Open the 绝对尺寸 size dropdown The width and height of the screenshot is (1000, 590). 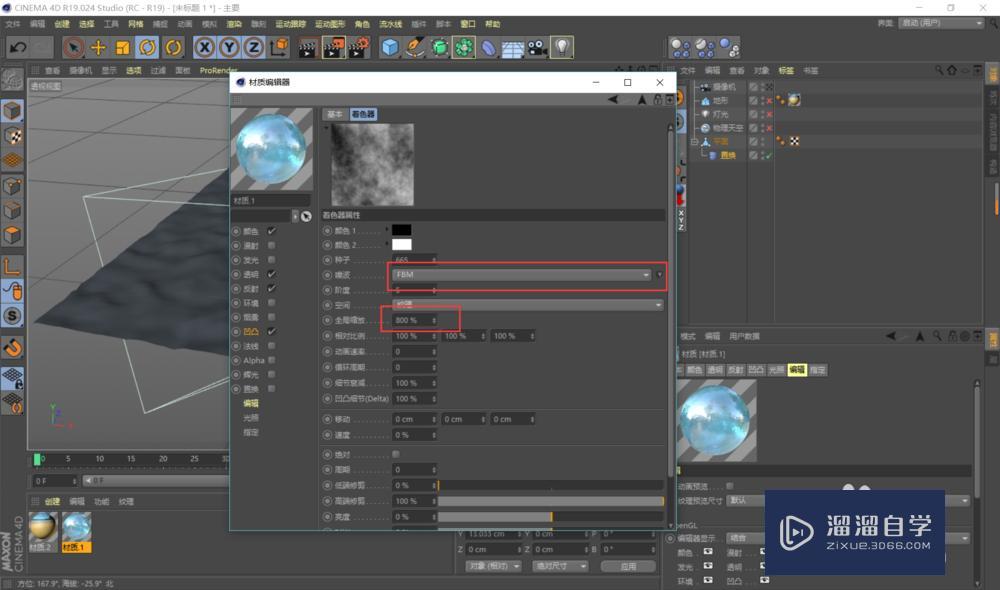561,566
